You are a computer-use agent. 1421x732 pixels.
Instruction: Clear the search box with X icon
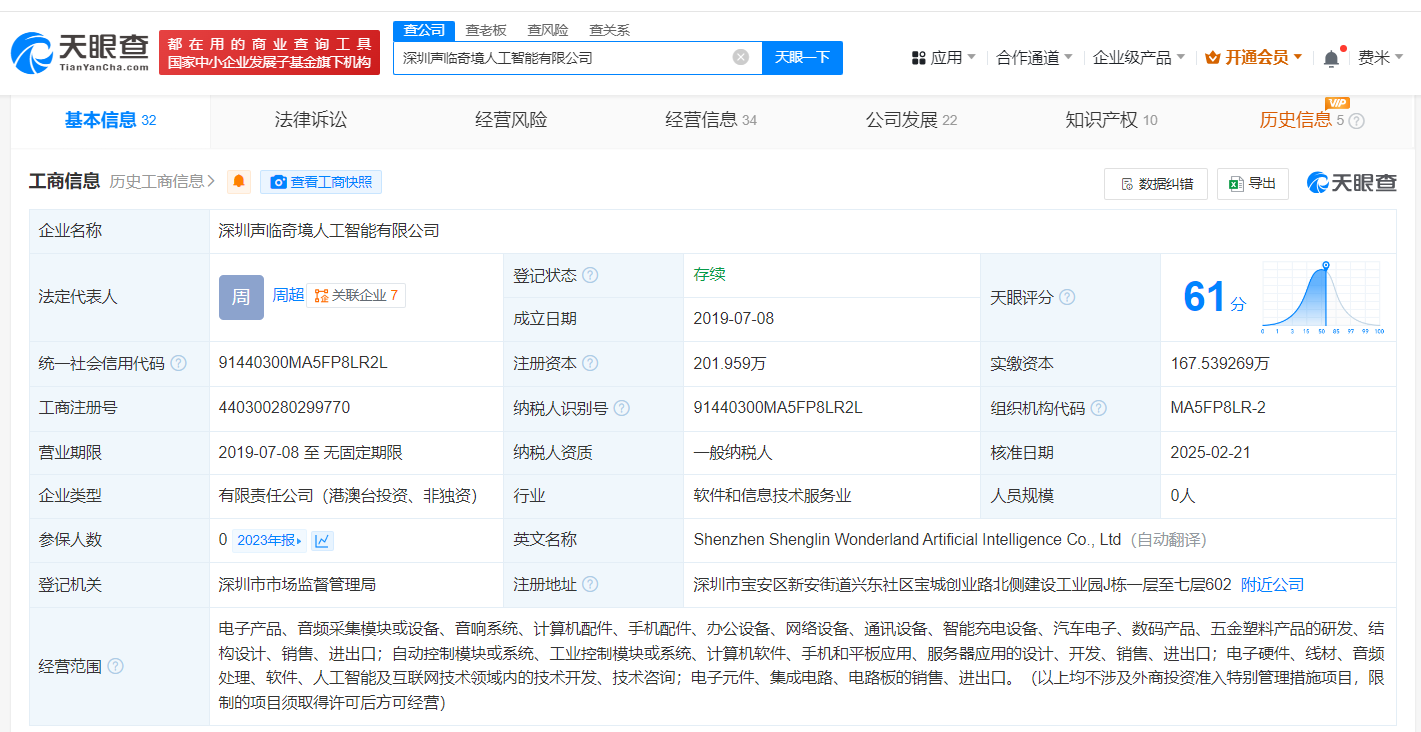(x=740, y=57)
